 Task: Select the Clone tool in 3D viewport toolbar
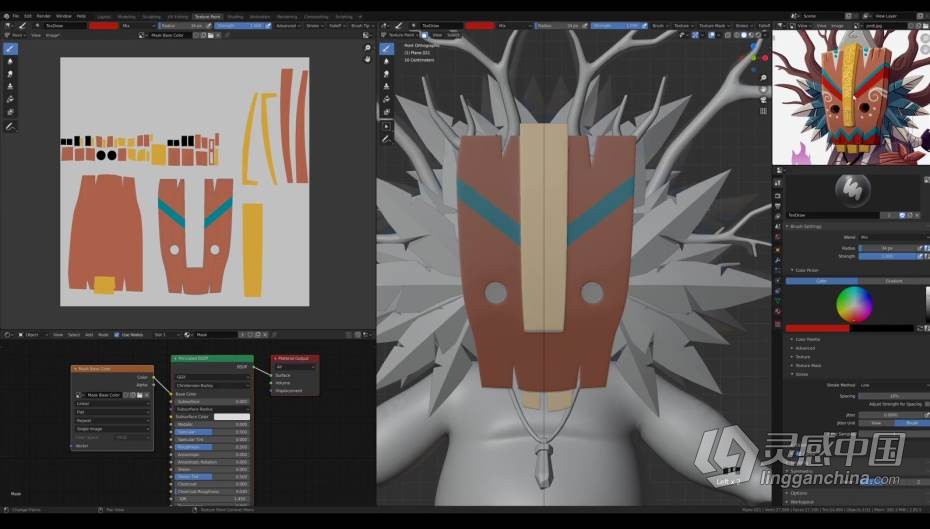[x=387, y=87]
